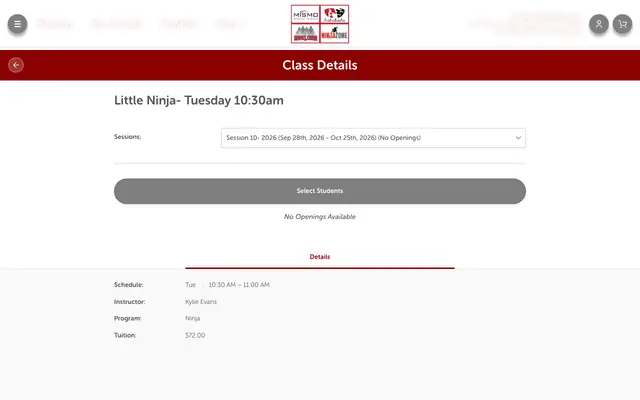Image resolution: width=640 pixels, height=400 pixels.
Task: Click the Little Ninja- Tuesday 10:30am heading
Action: (199, 100)
